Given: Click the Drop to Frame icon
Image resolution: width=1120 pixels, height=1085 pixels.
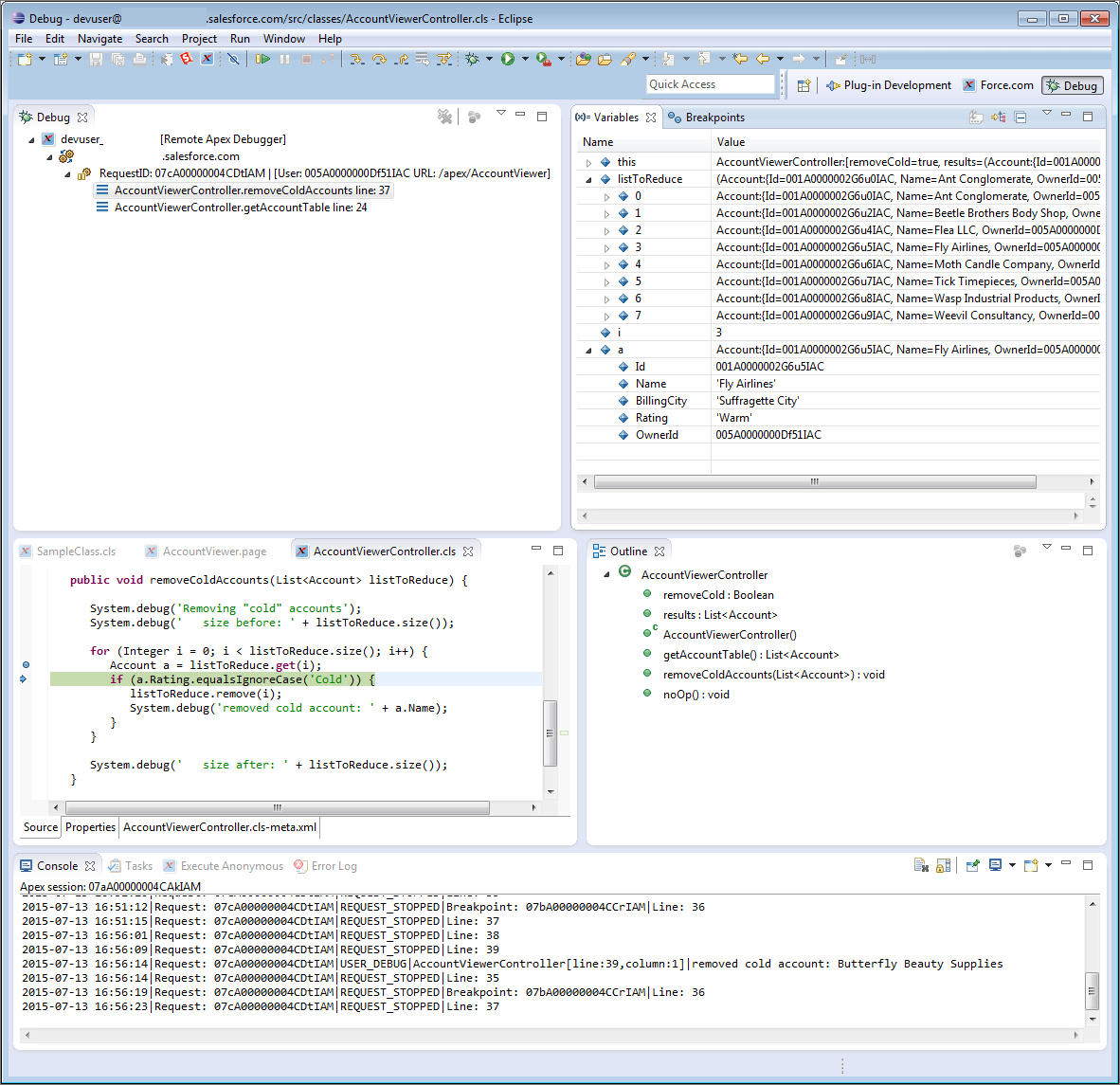Looking at the screenshot, I should tap(423, 60).
